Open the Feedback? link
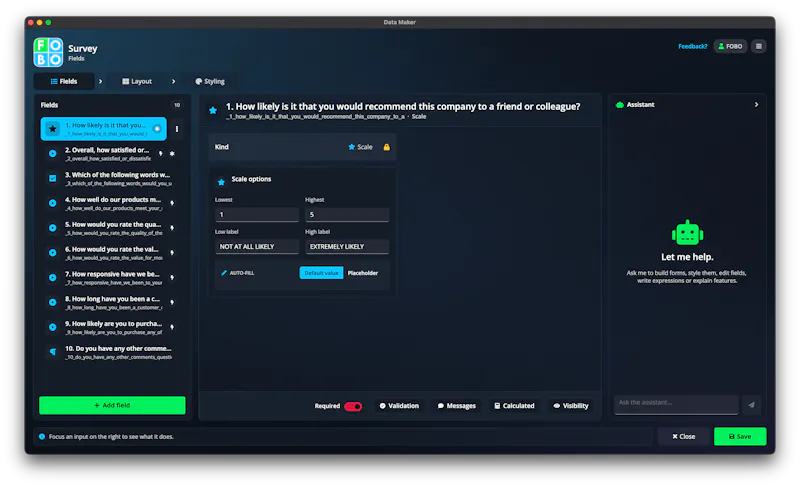Screen dimensions: 800x487 tap(692, 46)
